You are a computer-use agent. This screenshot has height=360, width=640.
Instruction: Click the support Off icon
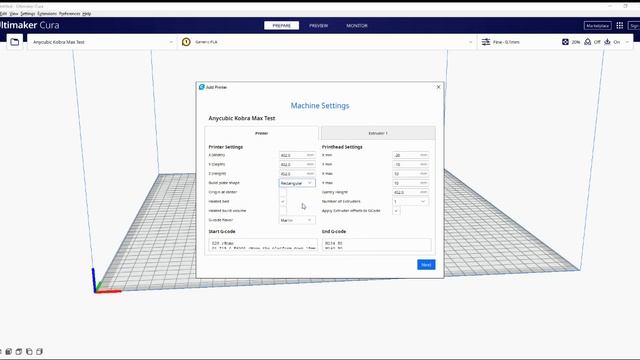tap(588, 42)
